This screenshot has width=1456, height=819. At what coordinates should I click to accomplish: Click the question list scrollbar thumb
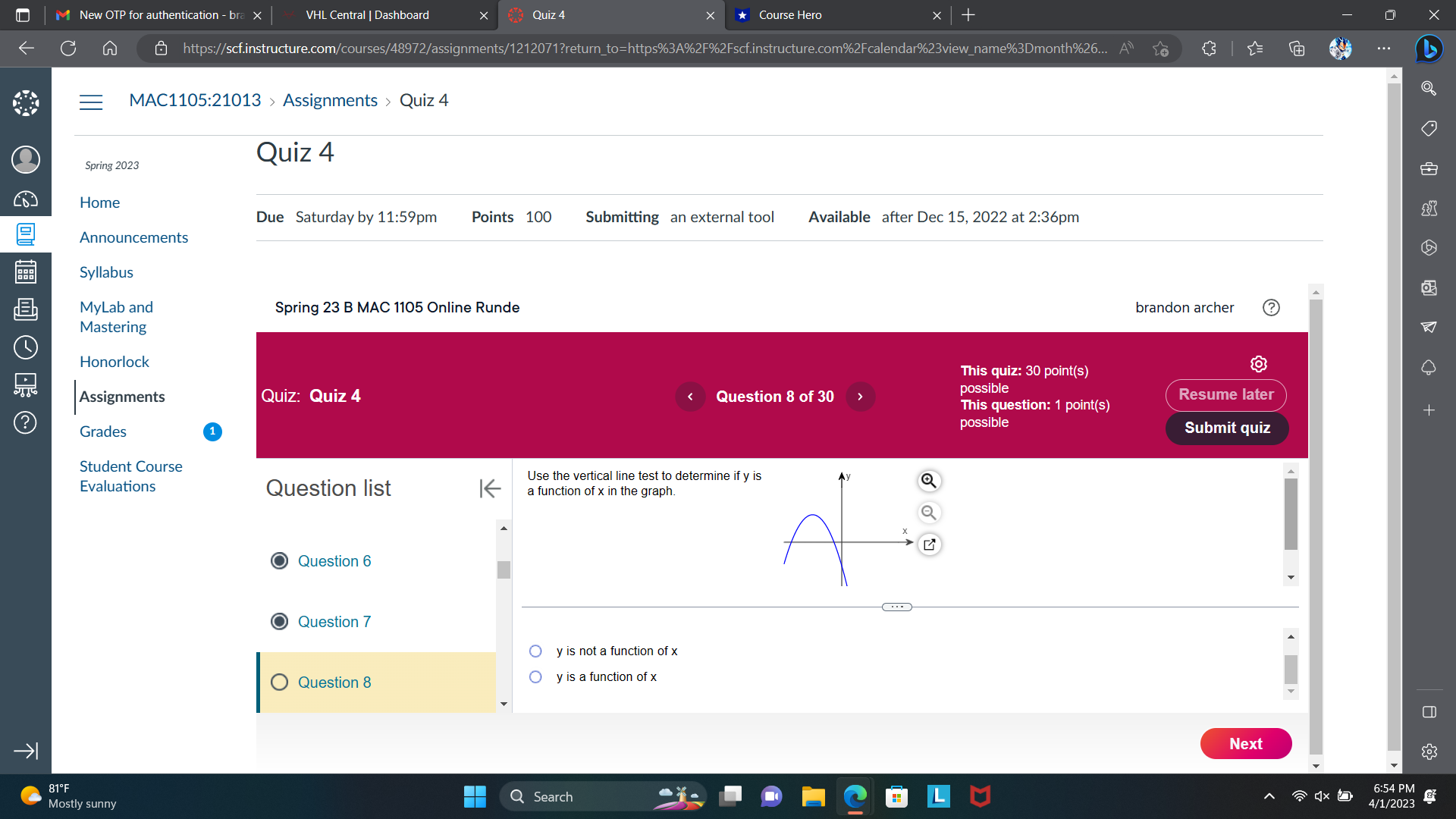point(504,570)
